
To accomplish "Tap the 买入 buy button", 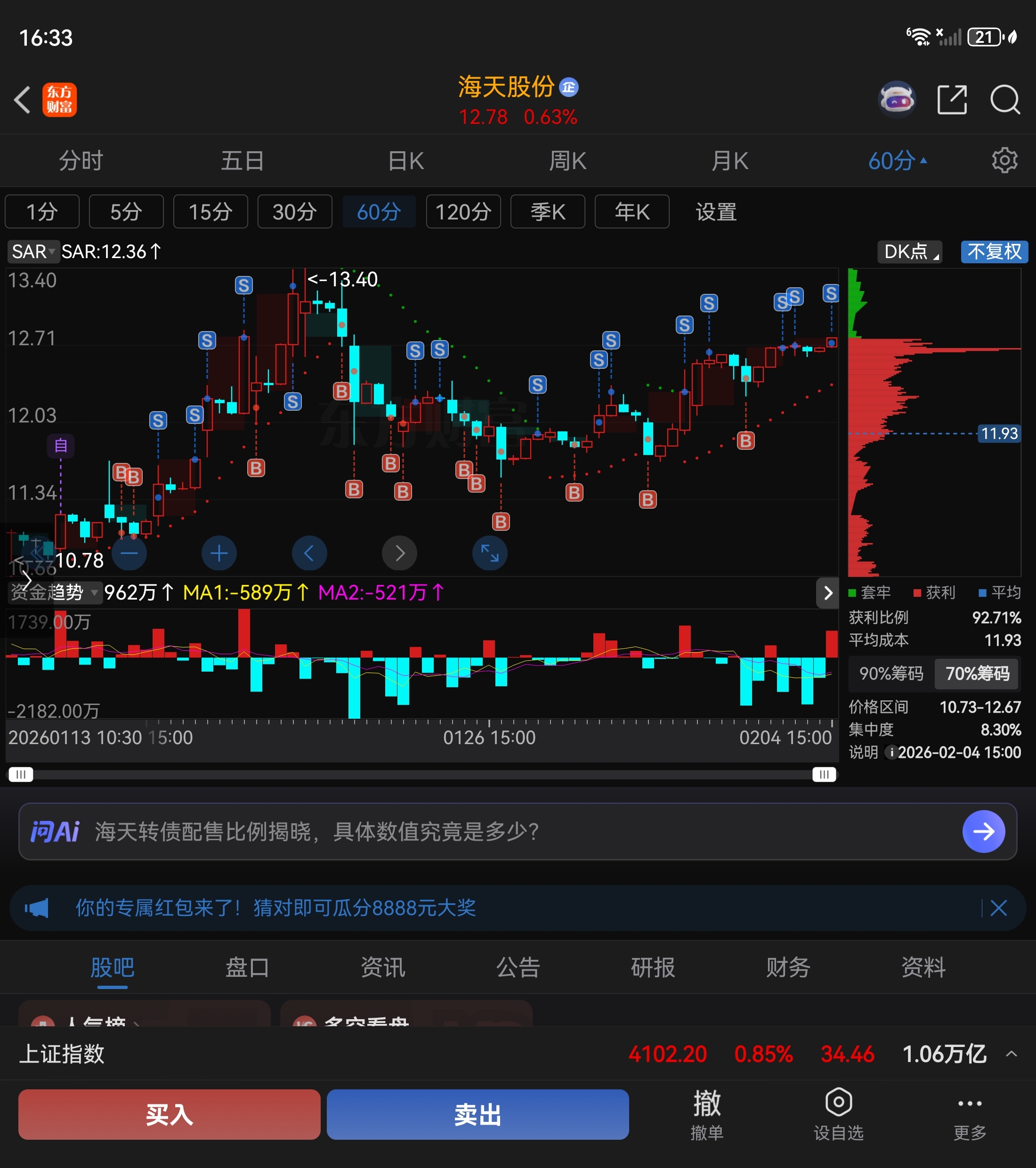I will [x=169, y=1113].
